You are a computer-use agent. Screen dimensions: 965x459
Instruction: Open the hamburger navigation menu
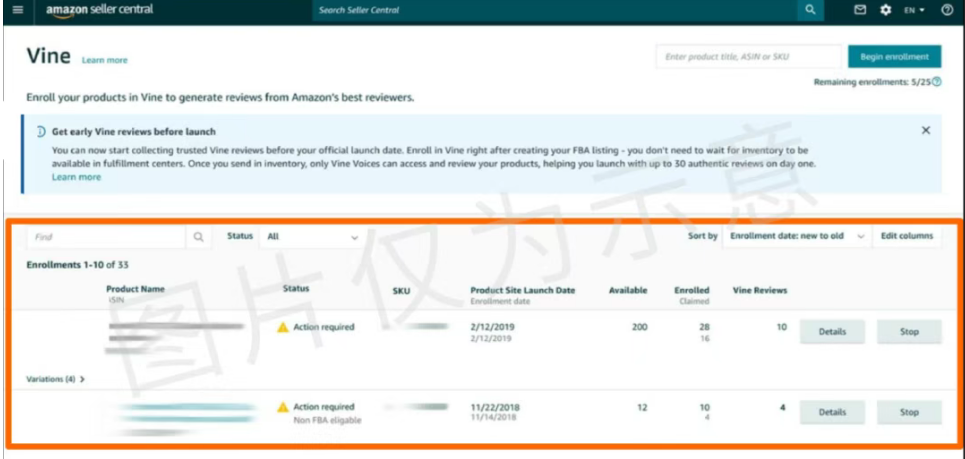tap(17, 10)
